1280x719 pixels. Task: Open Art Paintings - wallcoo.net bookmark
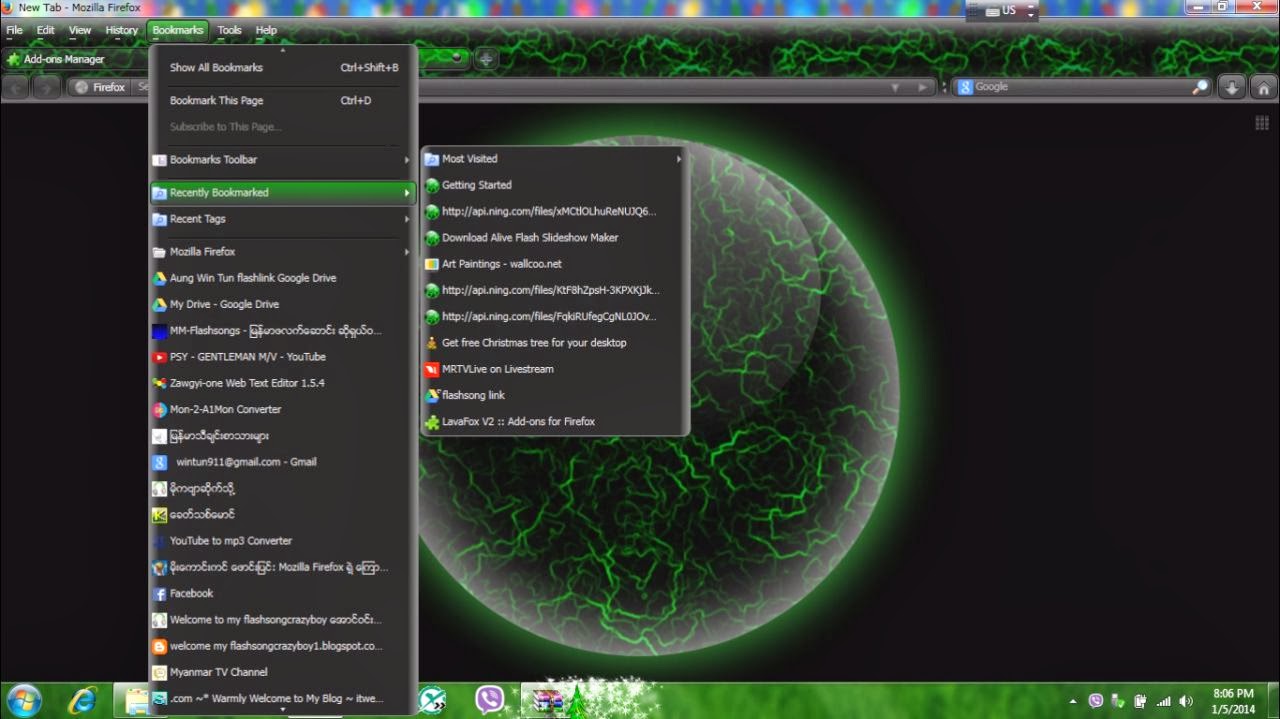[x=554, y=264]
